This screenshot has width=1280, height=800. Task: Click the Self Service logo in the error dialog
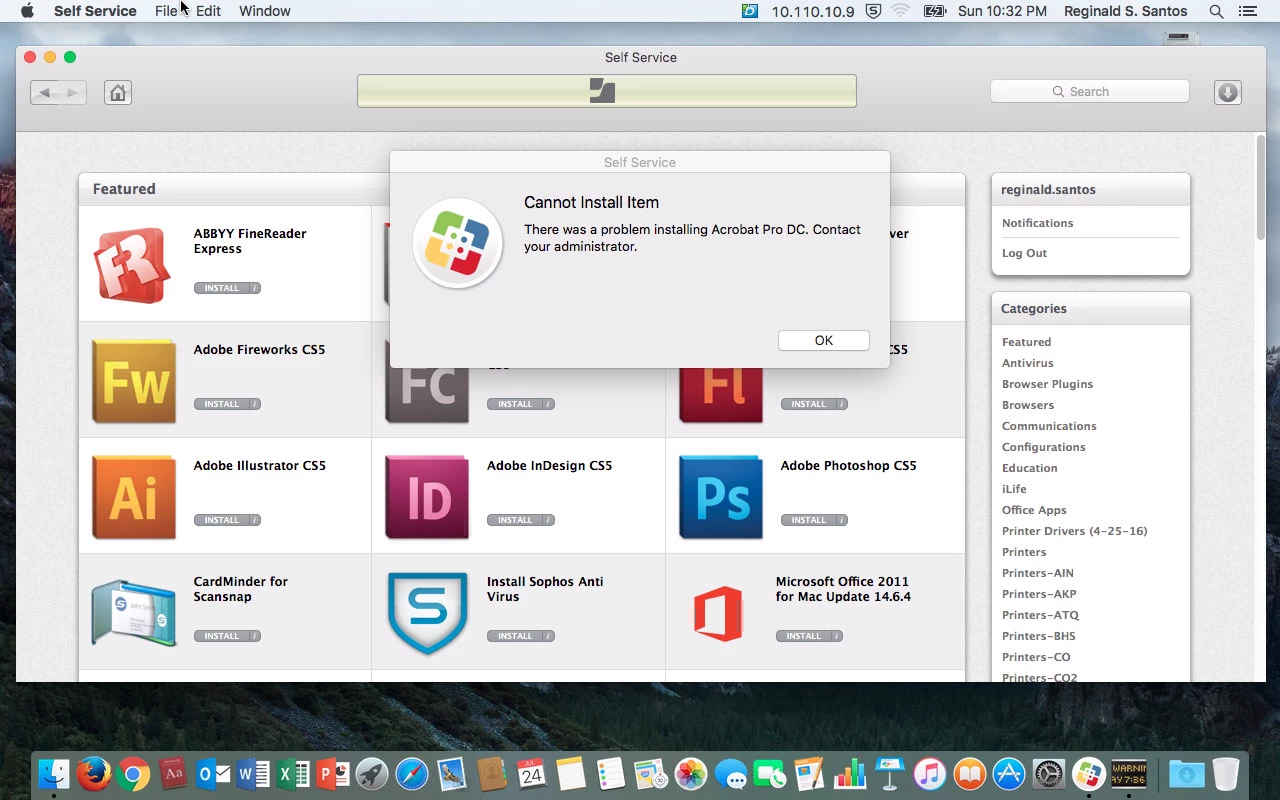pyautogui.click(x=458, y=243)
